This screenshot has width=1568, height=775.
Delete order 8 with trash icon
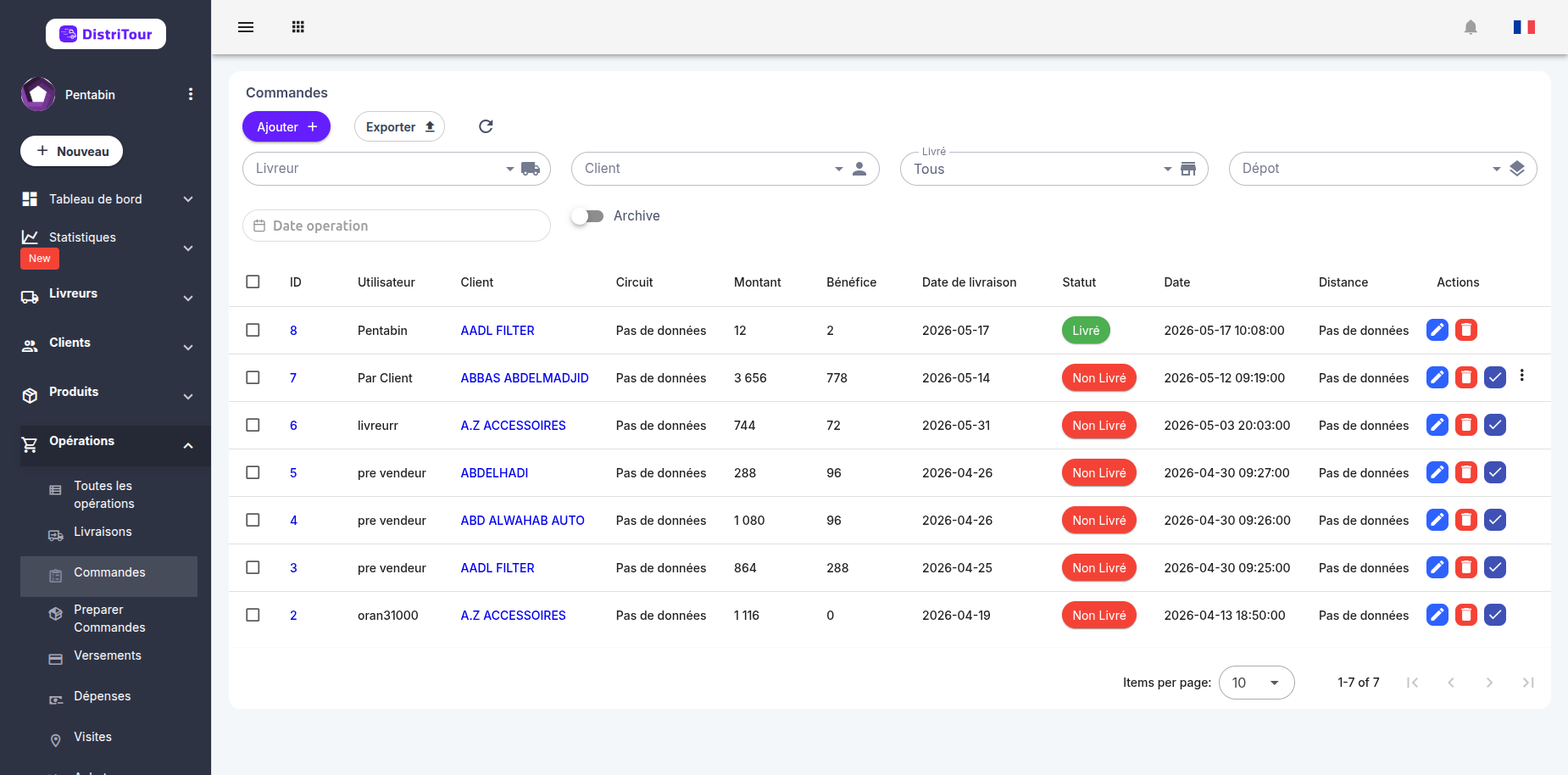[1466, 330]
